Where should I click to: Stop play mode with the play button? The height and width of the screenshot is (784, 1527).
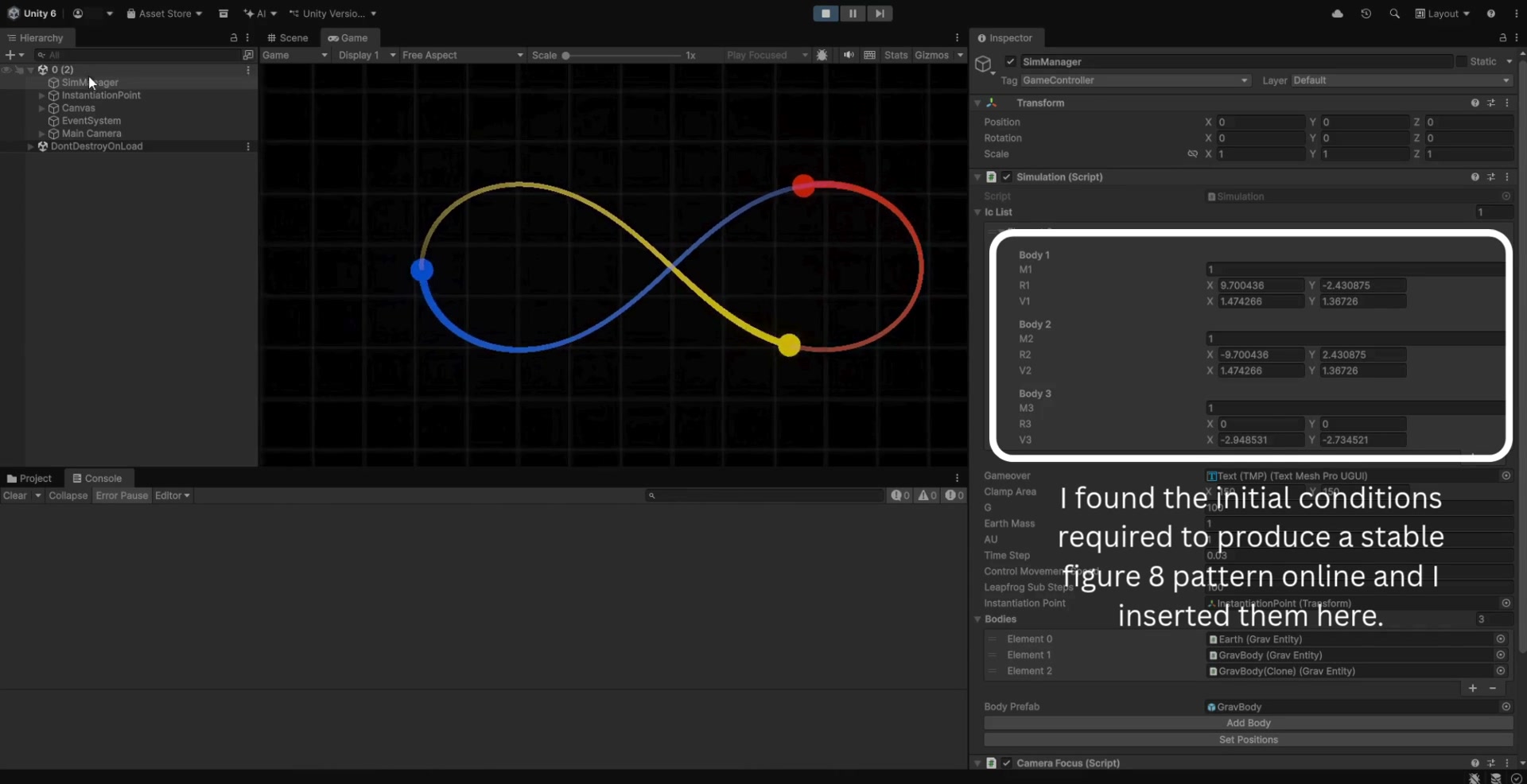[x=826, y=14]
